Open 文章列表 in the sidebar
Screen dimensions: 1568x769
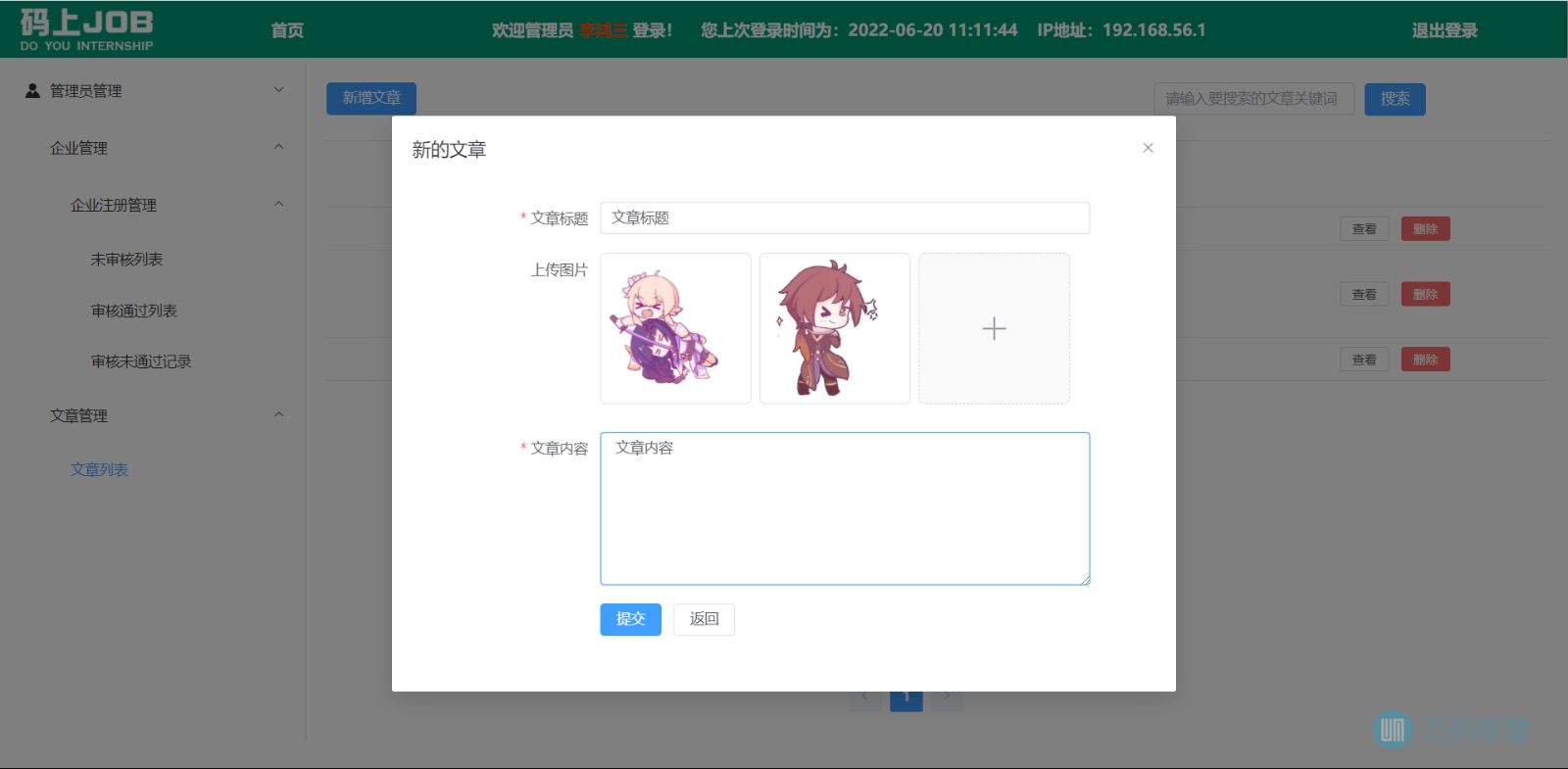[99, 469]
